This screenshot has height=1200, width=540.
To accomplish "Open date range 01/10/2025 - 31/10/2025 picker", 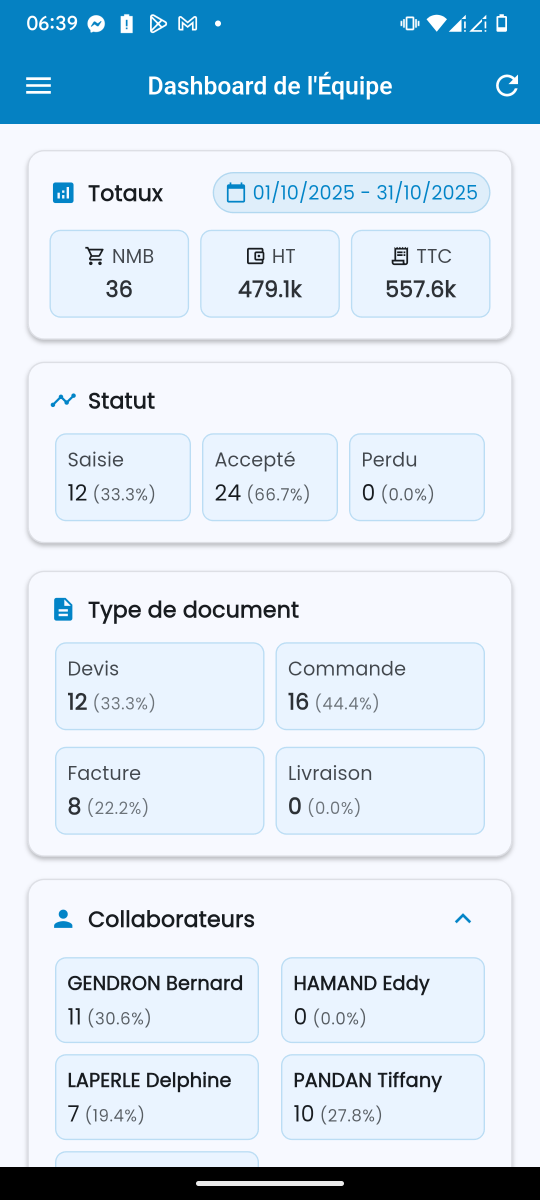I will pyautogui.click(x=351, y=193).
